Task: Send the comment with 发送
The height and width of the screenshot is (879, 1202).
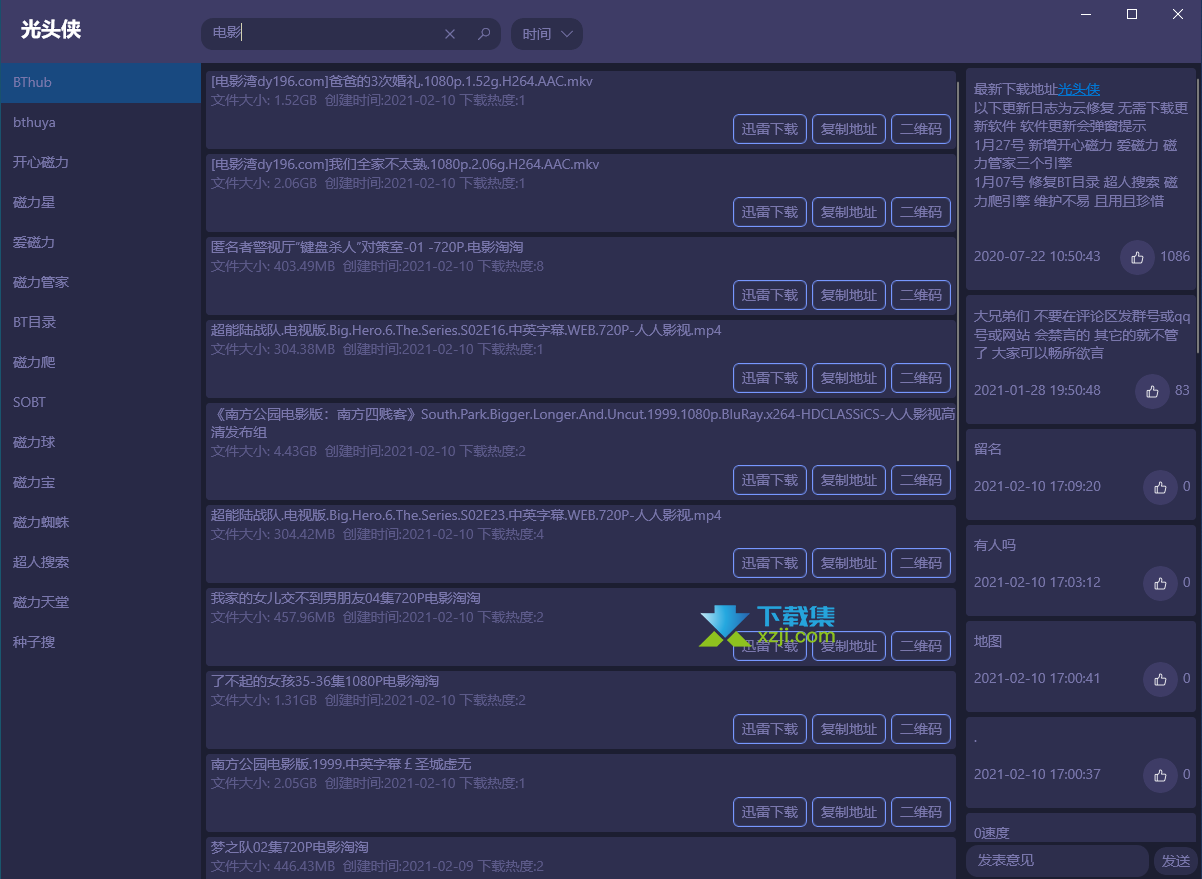Action: [x=1175, y=861]
